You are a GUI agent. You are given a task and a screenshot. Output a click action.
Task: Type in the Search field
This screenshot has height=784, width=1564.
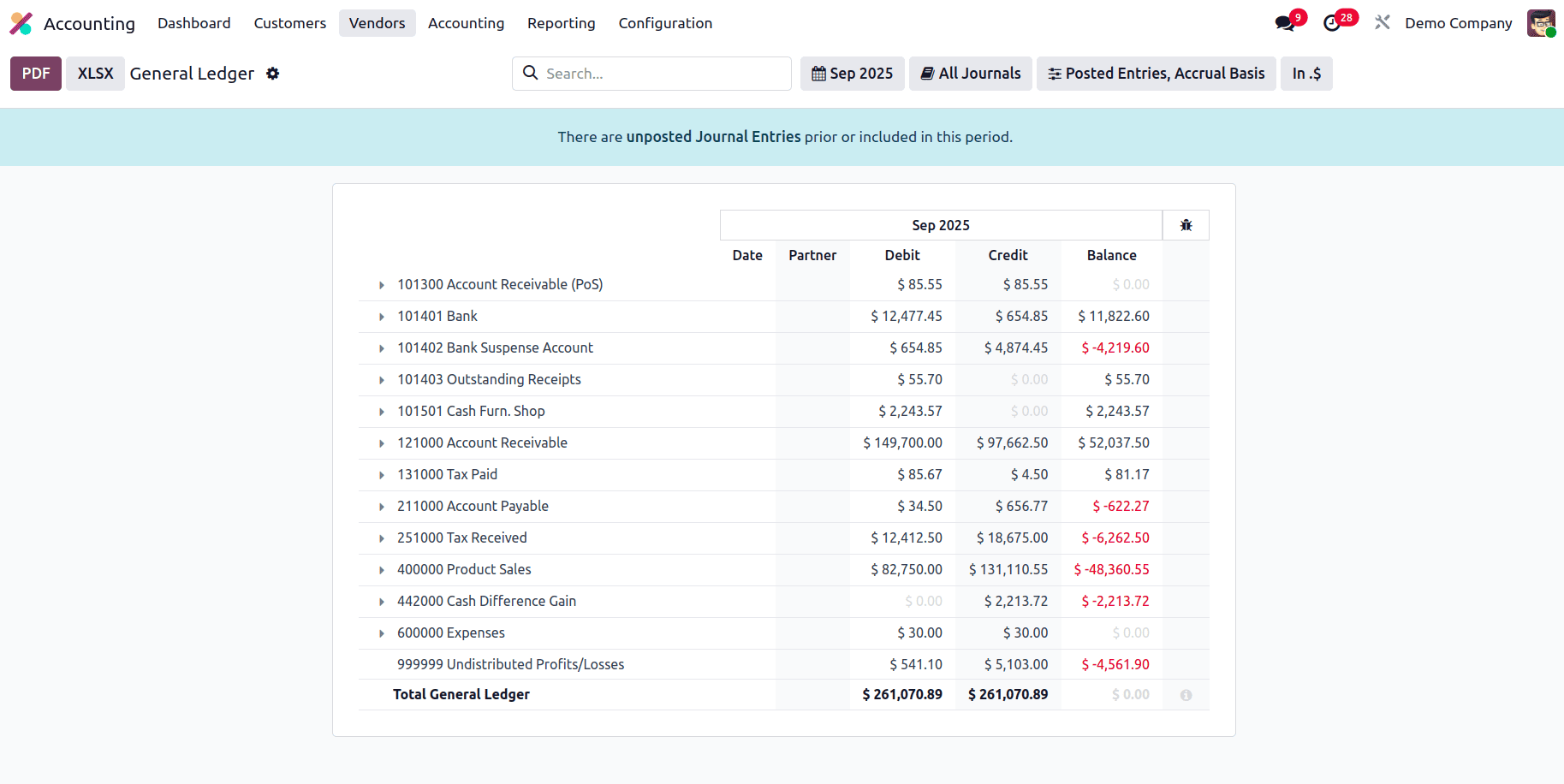coord(659,73)
